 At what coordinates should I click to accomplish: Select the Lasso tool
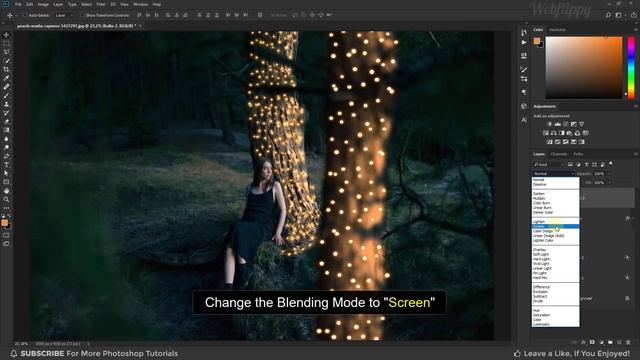pyautogui.click(x=6, y=52)
